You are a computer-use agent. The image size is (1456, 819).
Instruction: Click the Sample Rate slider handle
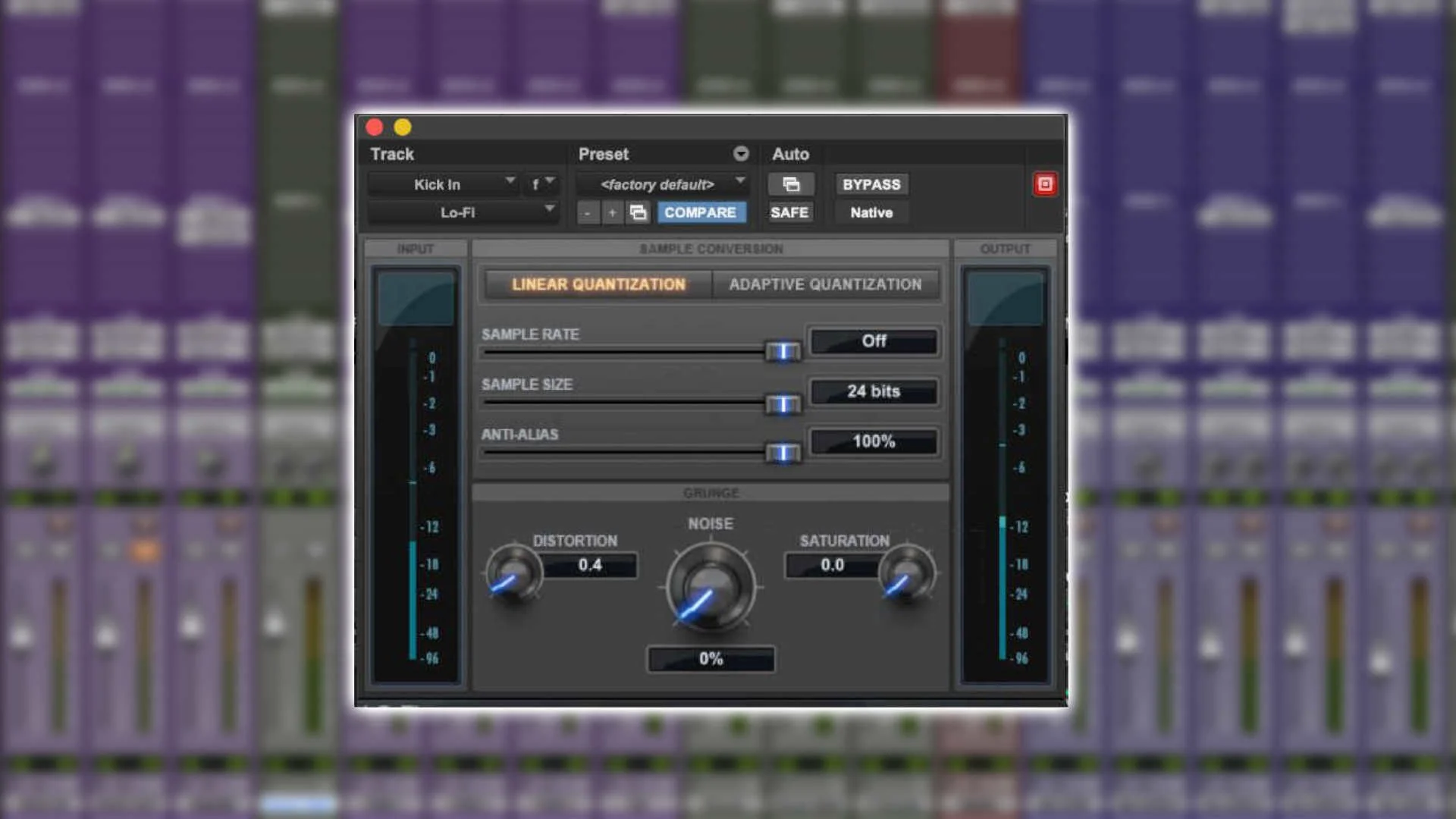click(783, 351)
